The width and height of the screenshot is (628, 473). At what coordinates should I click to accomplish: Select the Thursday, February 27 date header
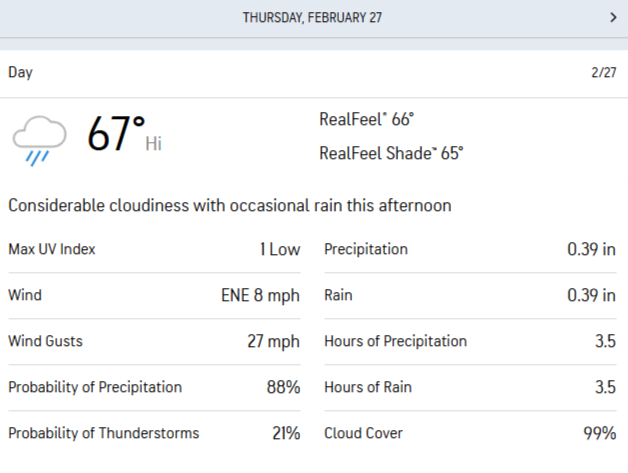[312, 17]
